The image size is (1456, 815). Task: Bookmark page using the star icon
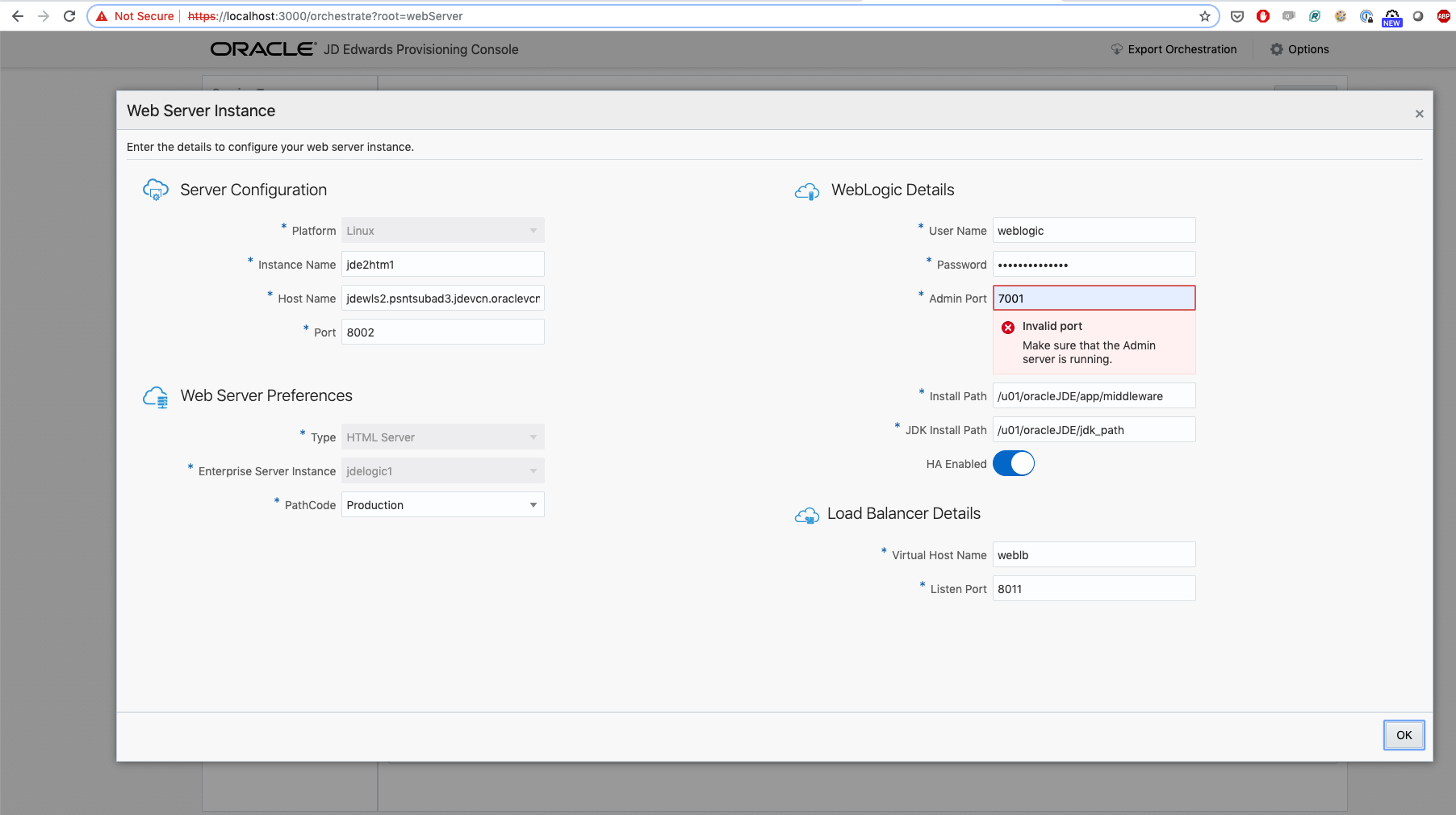tap(1205, 16)
